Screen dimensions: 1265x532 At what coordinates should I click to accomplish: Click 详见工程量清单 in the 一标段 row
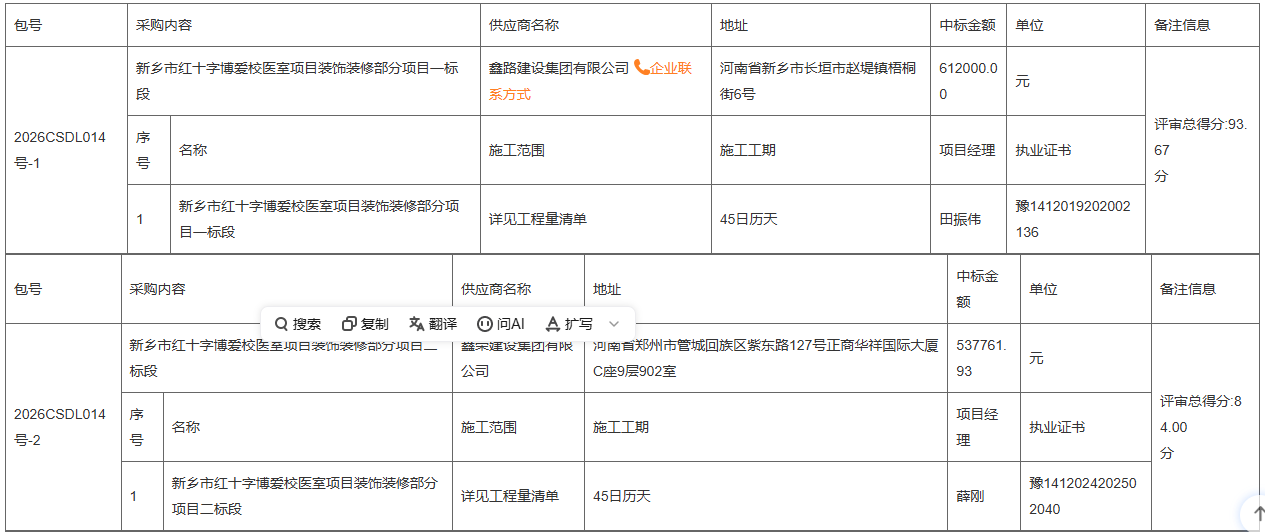pos(538,219)
